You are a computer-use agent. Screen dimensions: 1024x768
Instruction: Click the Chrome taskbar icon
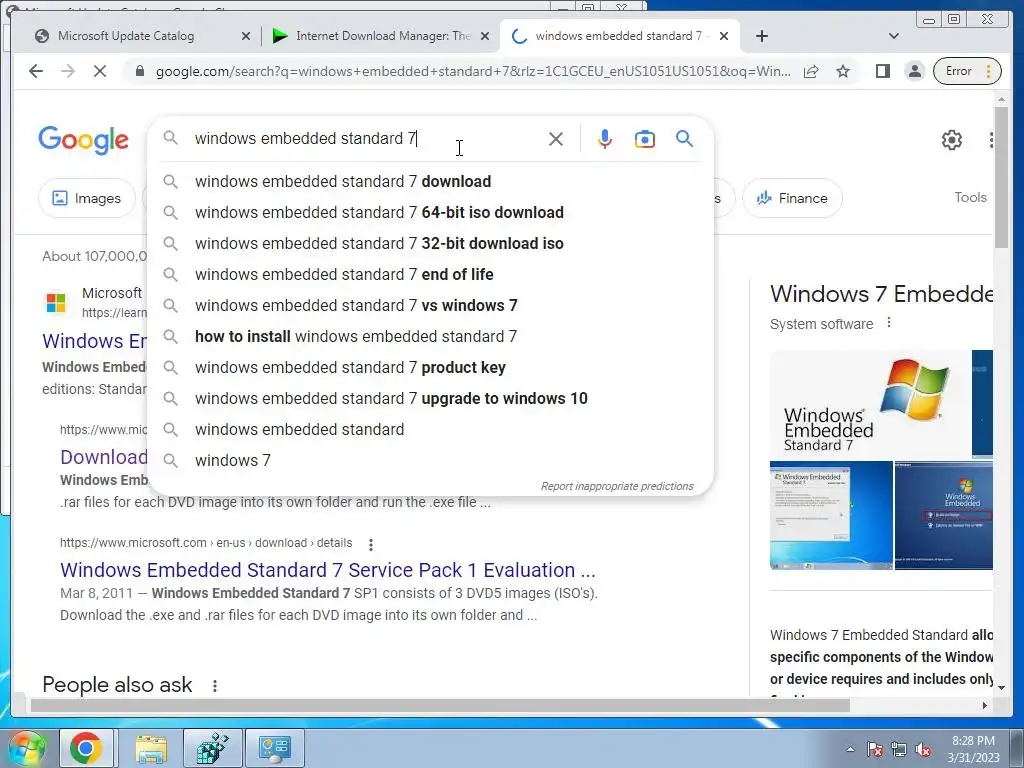coord(86,748)
